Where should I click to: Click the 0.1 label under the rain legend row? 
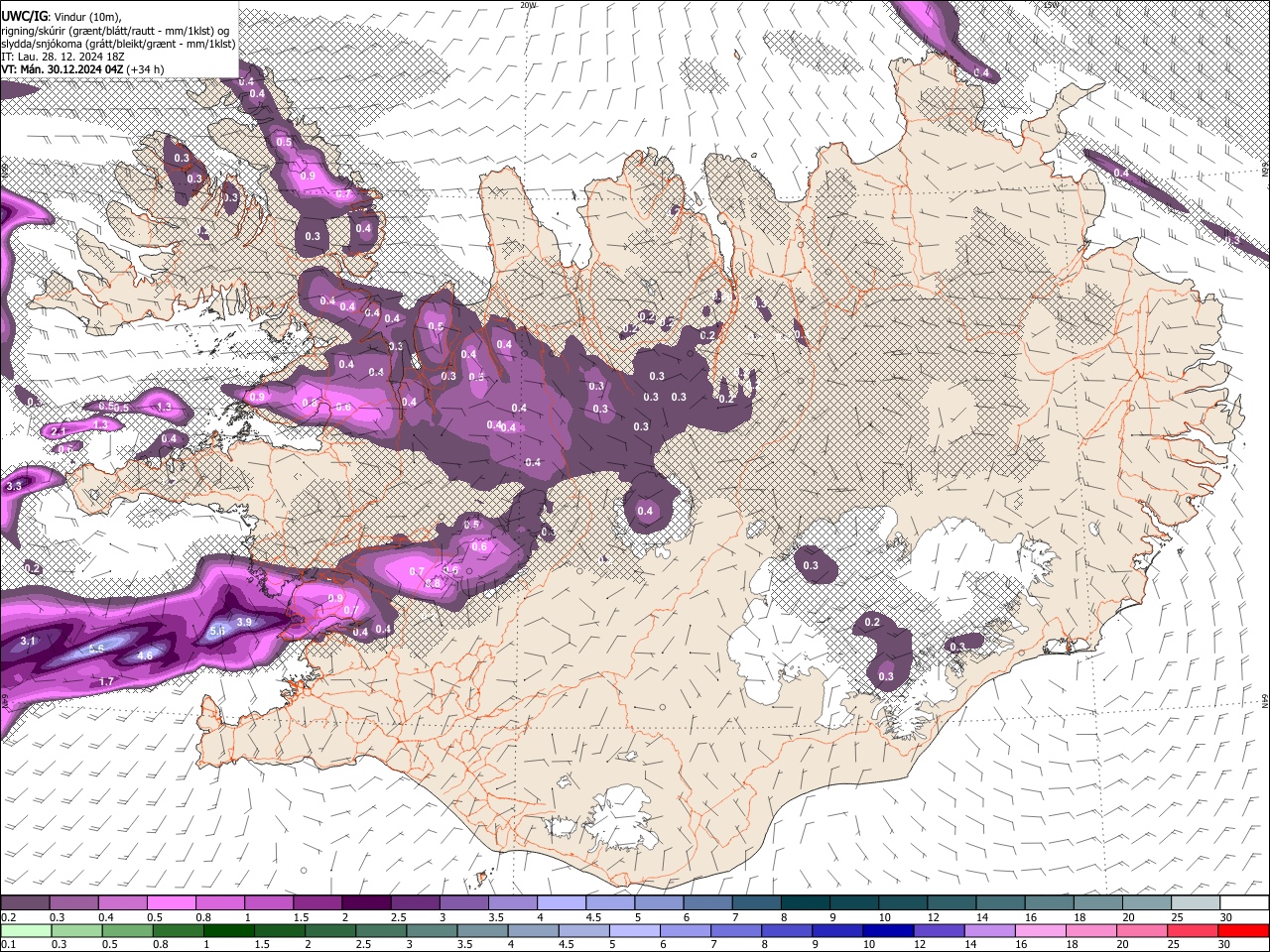pyautogui.click(x=7, y=944)
